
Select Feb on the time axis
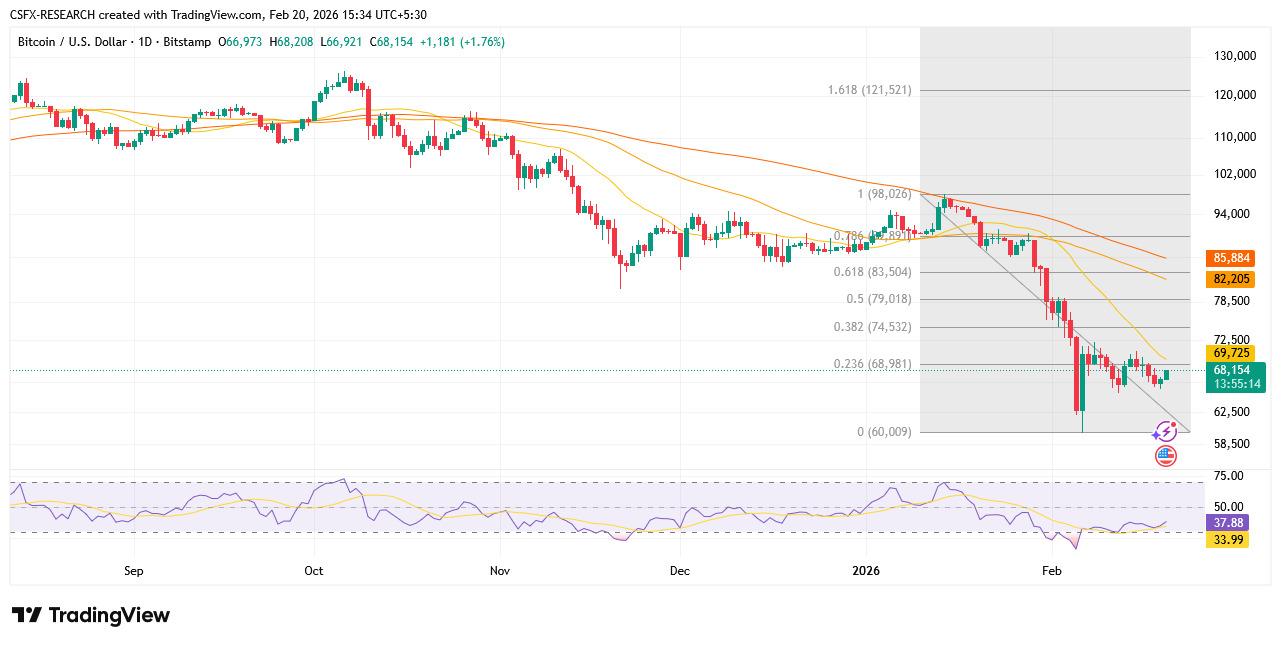point(1051,571)
